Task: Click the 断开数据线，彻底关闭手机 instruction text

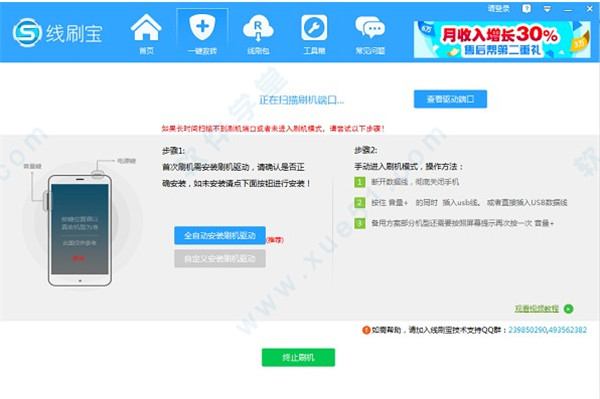Action: pos(415,182)
